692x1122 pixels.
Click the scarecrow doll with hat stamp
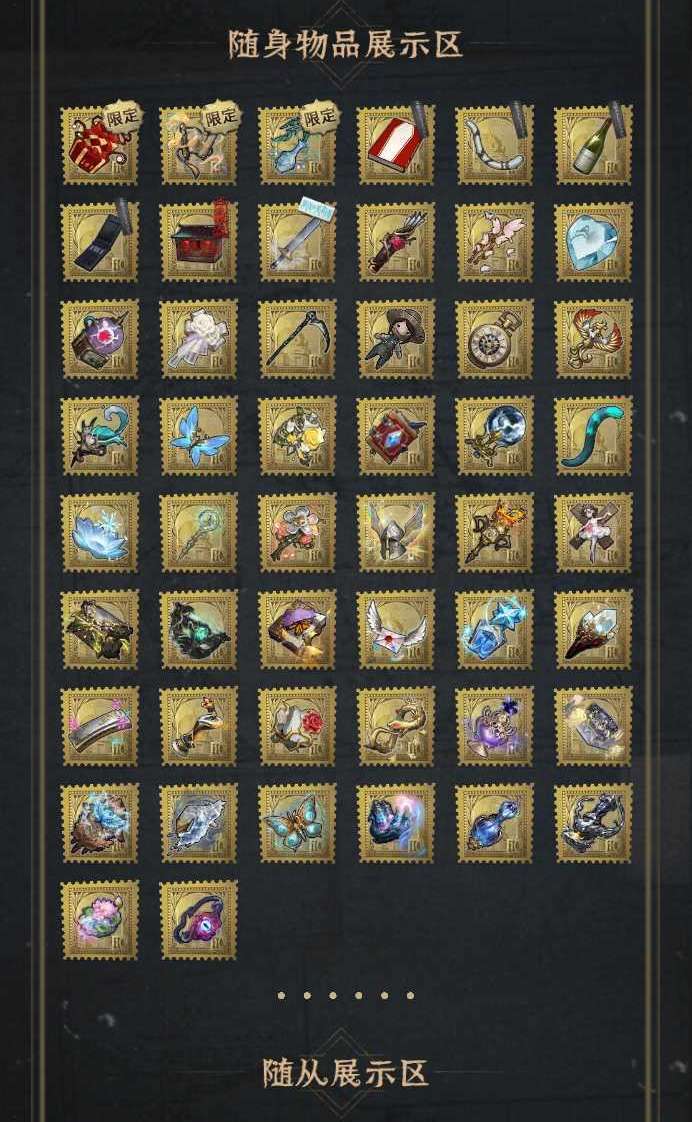point(396,338)
